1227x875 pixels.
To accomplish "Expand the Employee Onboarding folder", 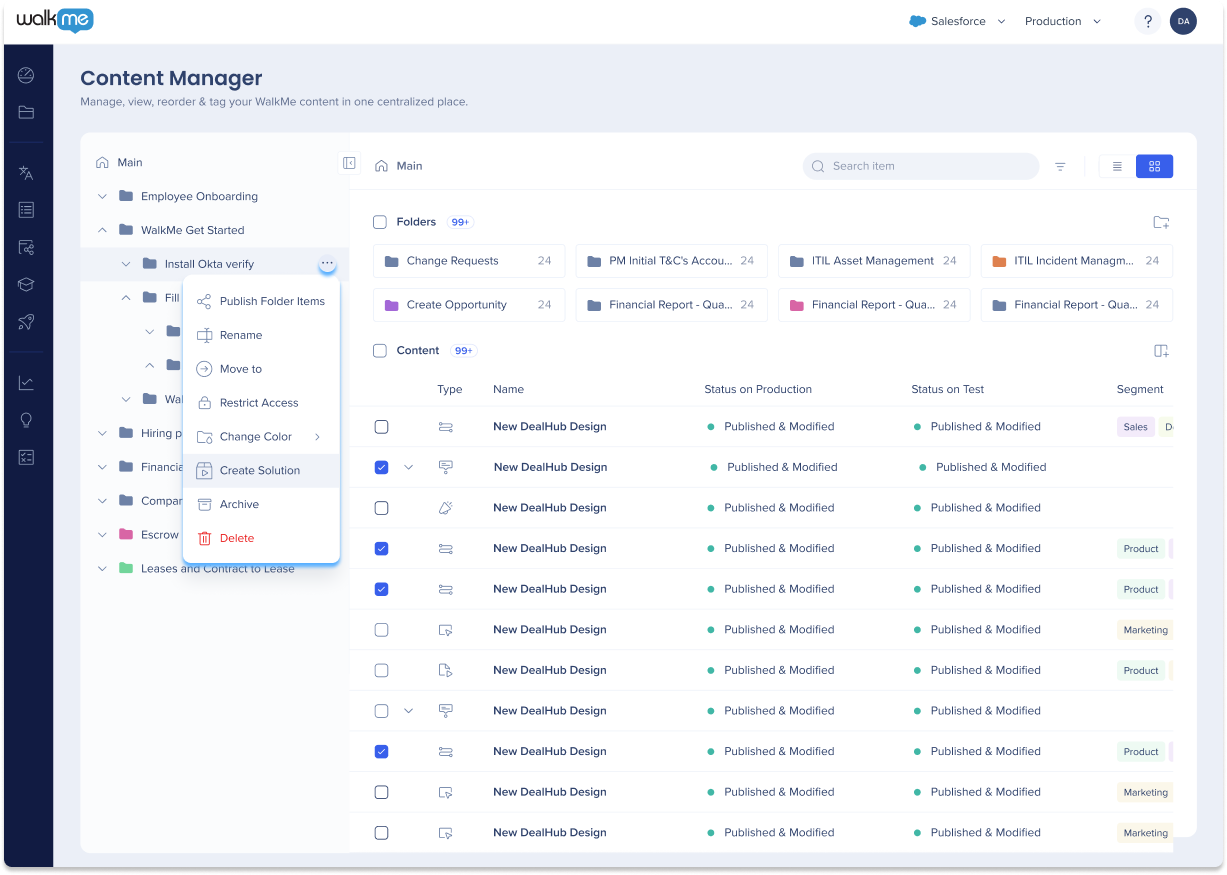I will 102,196.
